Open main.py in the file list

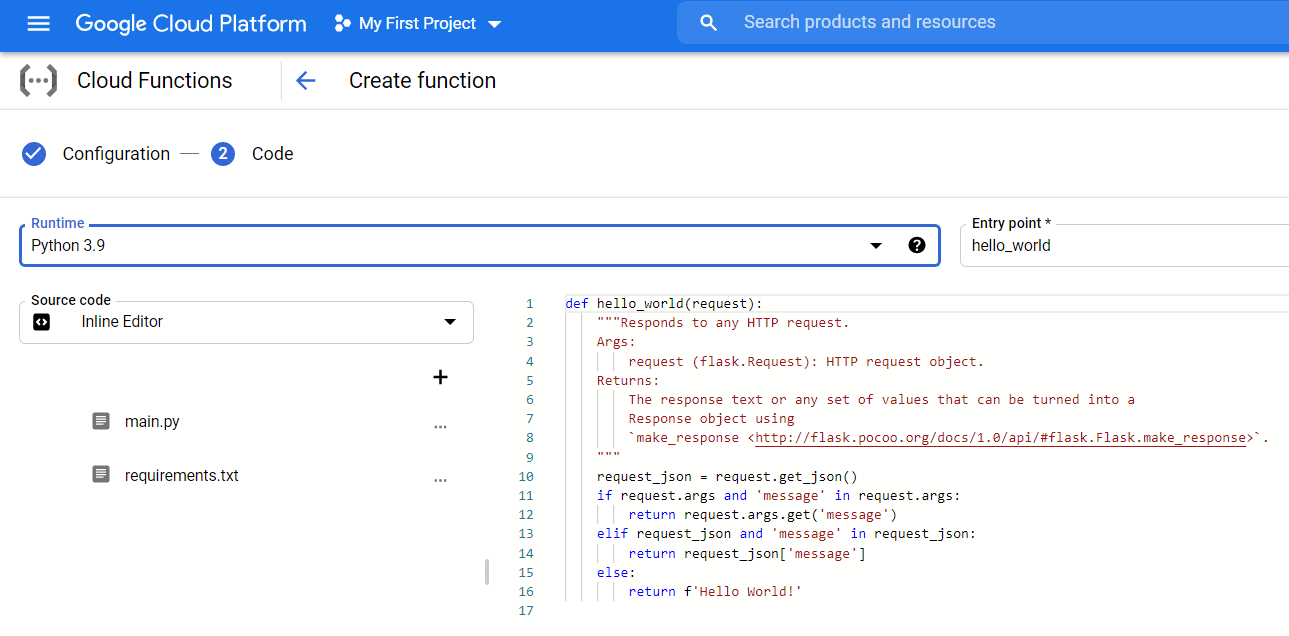tap(152, 422)
